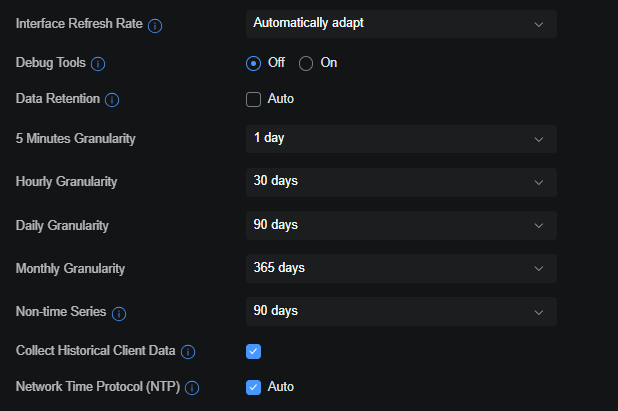Change Daily Granularity dropdown value
Image resolution: width=618 pixels, height=411 pixels.
pos(400,225)
